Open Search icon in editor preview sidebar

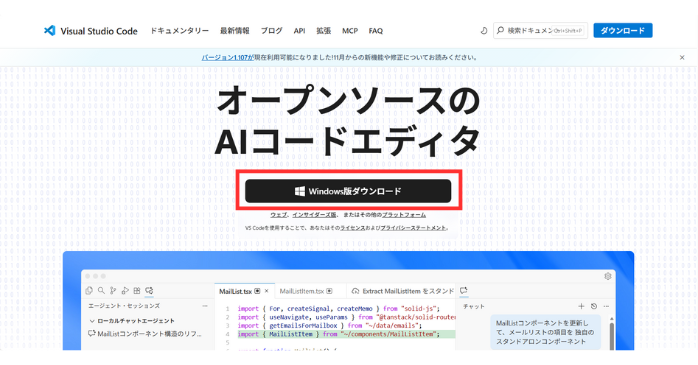101,291
